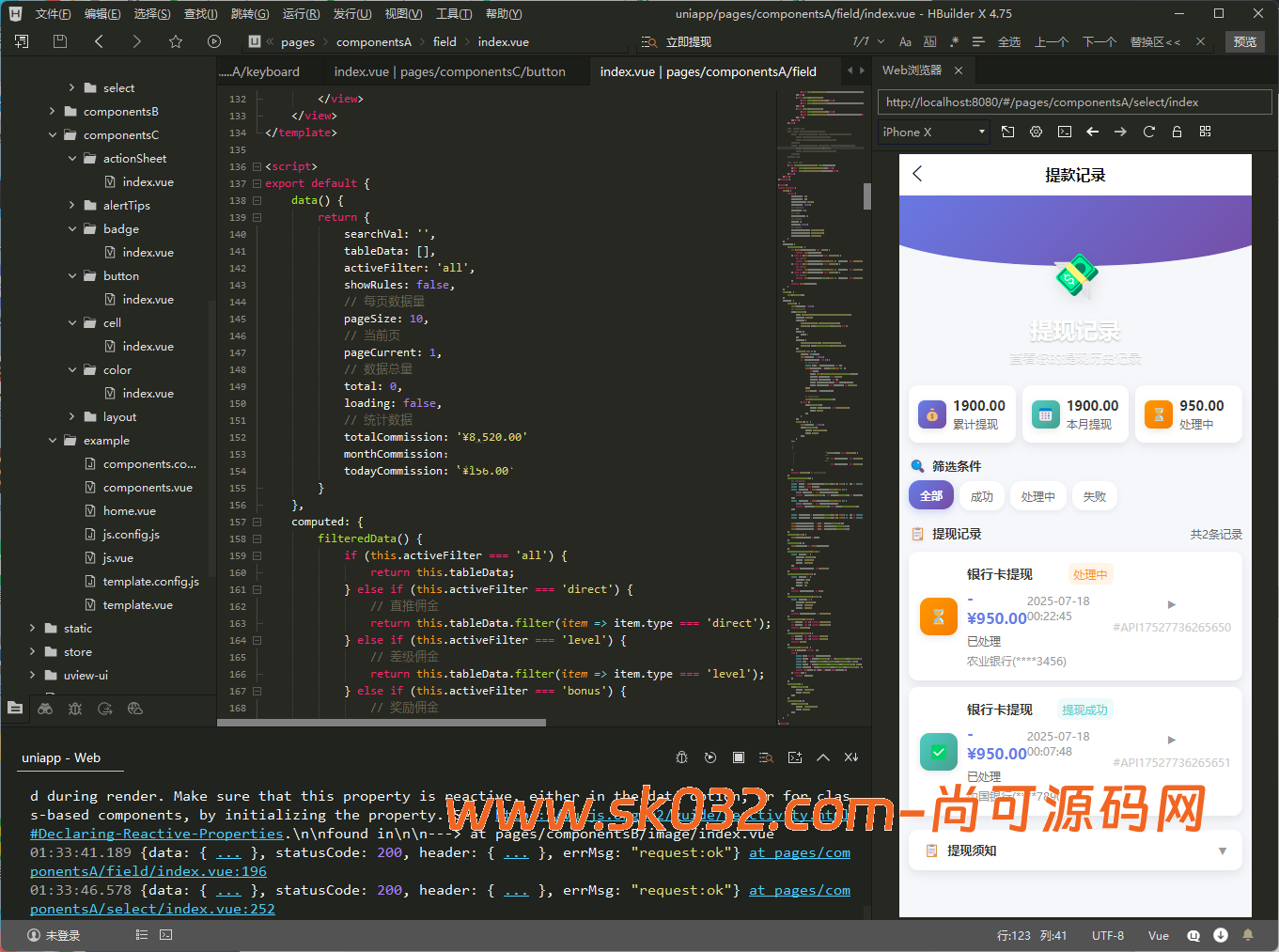Toggle the lock icon in preview toolbar
The height and width of the screenshot is (952, 1279).
[x=1177, y=132]
